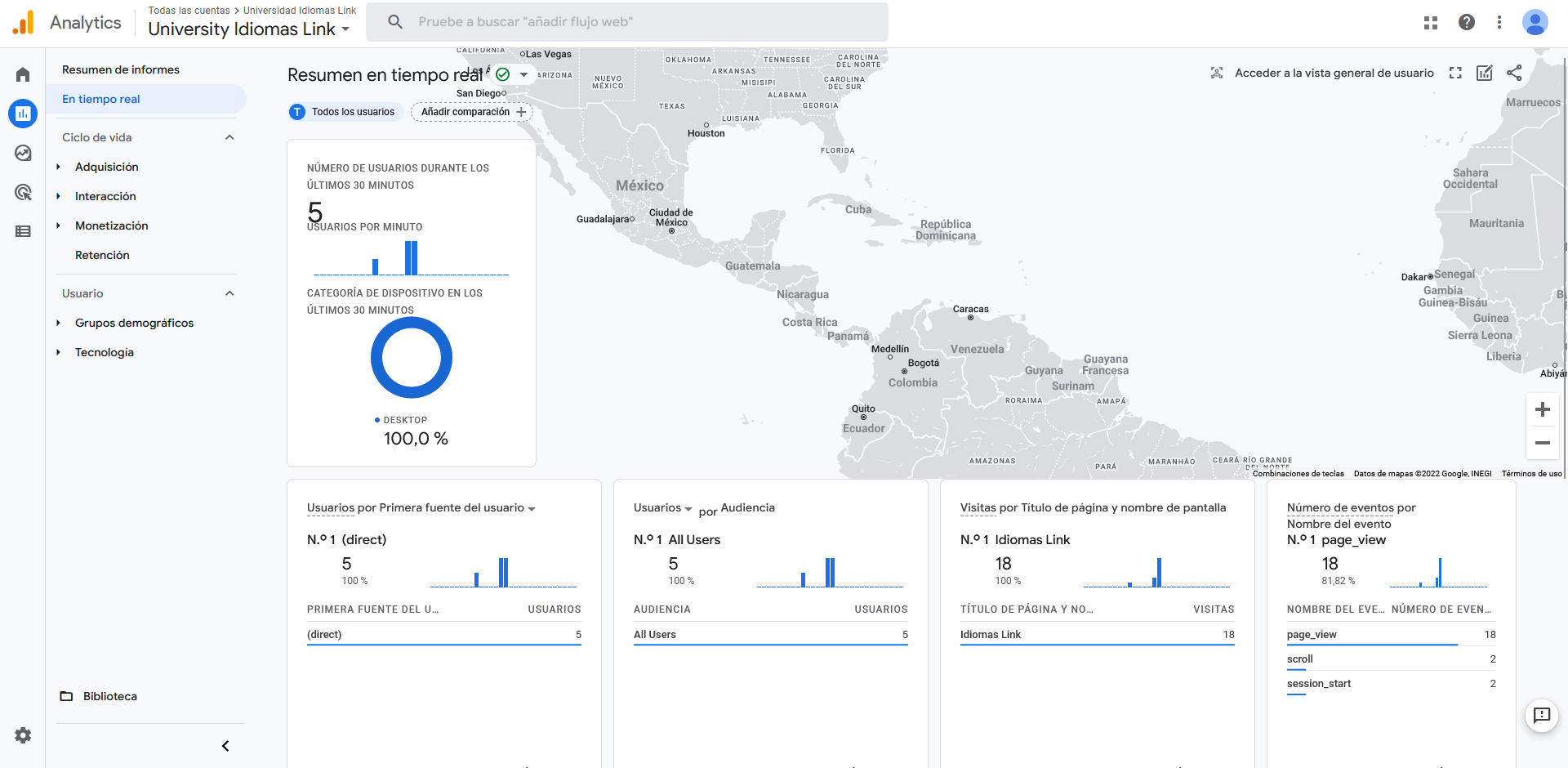Enter fullscreen map view
The width and height of the screenshot is (1568, 768).
[x=1455, y=73]
